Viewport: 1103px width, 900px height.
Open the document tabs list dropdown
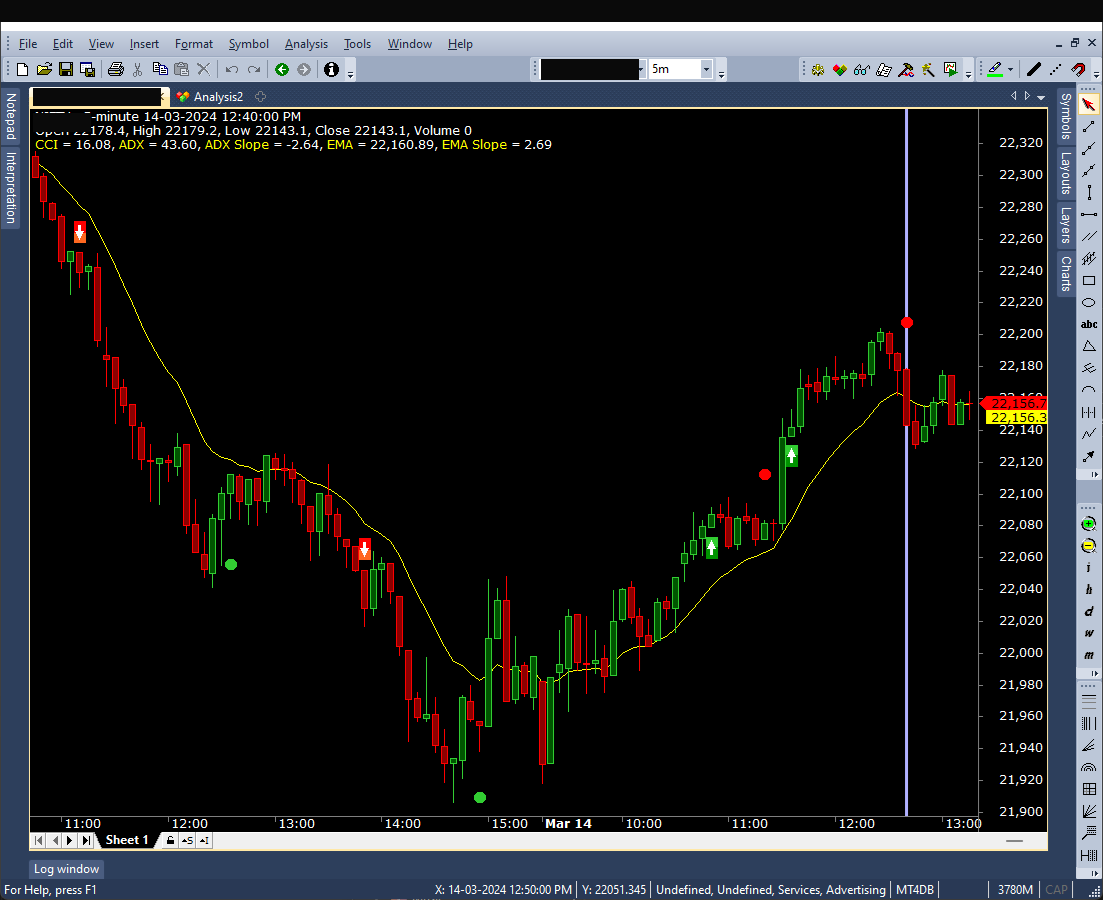(x=1042, y=97)
